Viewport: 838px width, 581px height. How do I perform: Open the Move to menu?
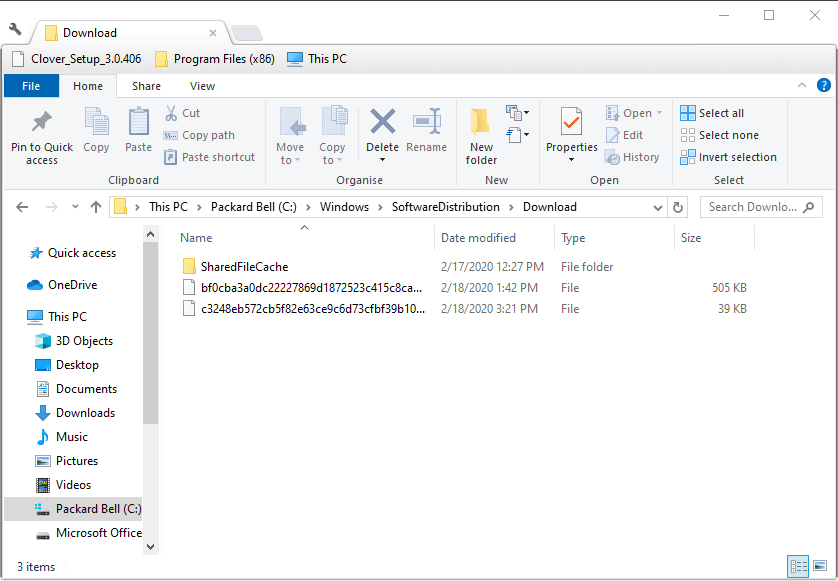pos(290,136)
